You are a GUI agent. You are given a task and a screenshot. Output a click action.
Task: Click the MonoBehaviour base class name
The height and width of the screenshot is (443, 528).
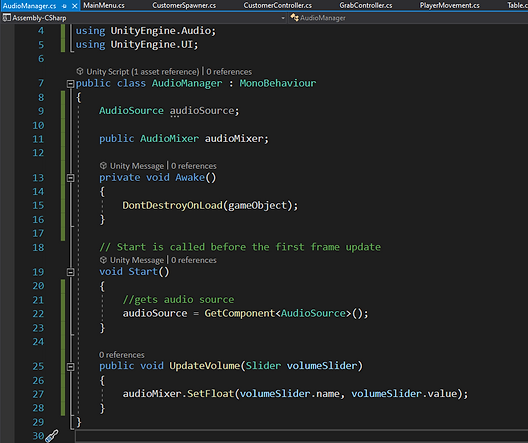point(278,83)
